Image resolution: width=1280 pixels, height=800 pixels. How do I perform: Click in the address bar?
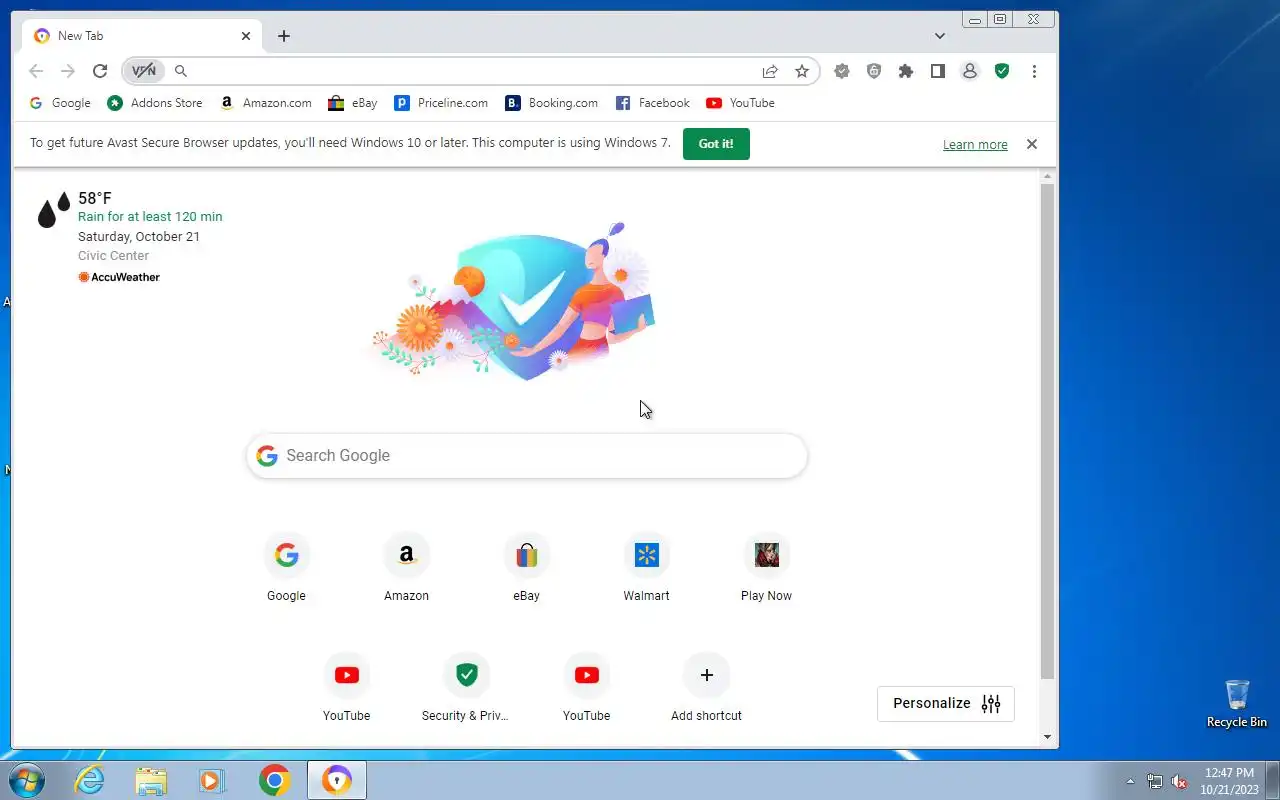click(x=470, y=71)
